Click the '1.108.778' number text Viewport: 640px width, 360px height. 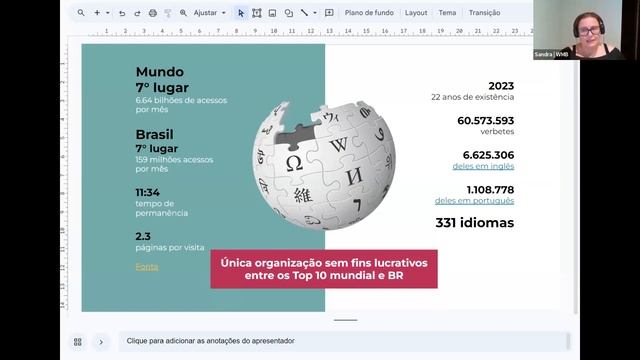point(490,190)
